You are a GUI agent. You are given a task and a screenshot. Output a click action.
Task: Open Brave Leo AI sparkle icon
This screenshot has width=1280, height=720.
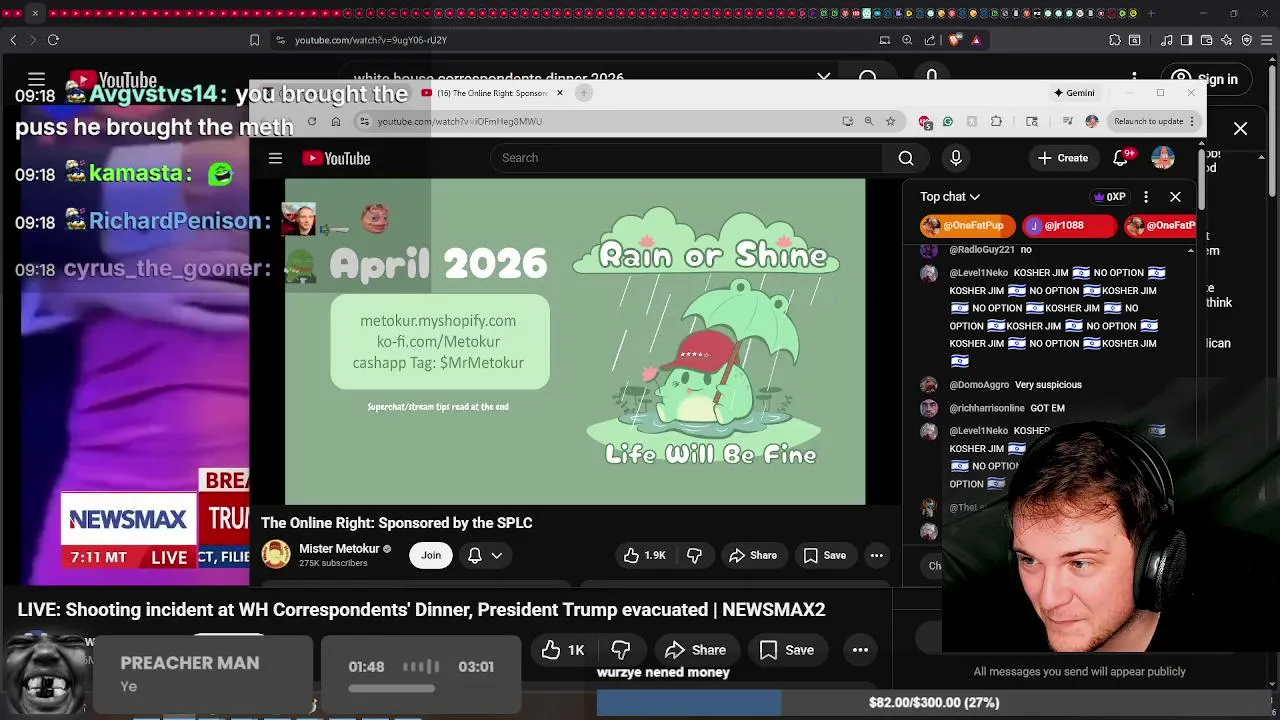click(1226, 40)
